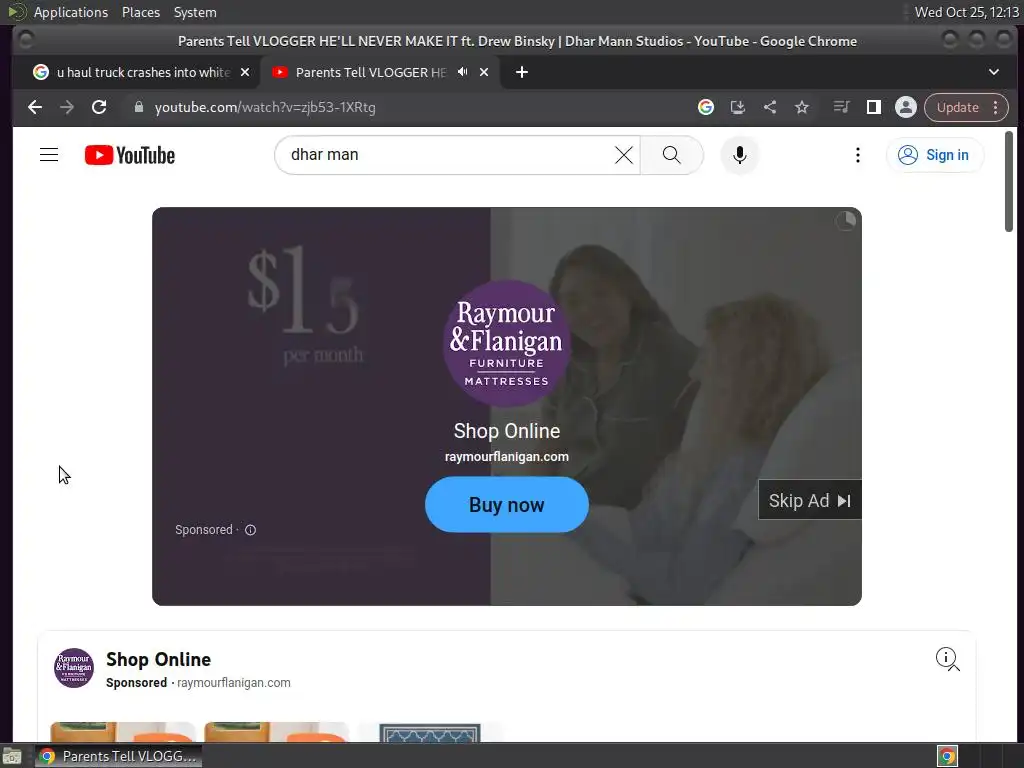
Task: Click the Buy now button
Action: tap(507, 504)
